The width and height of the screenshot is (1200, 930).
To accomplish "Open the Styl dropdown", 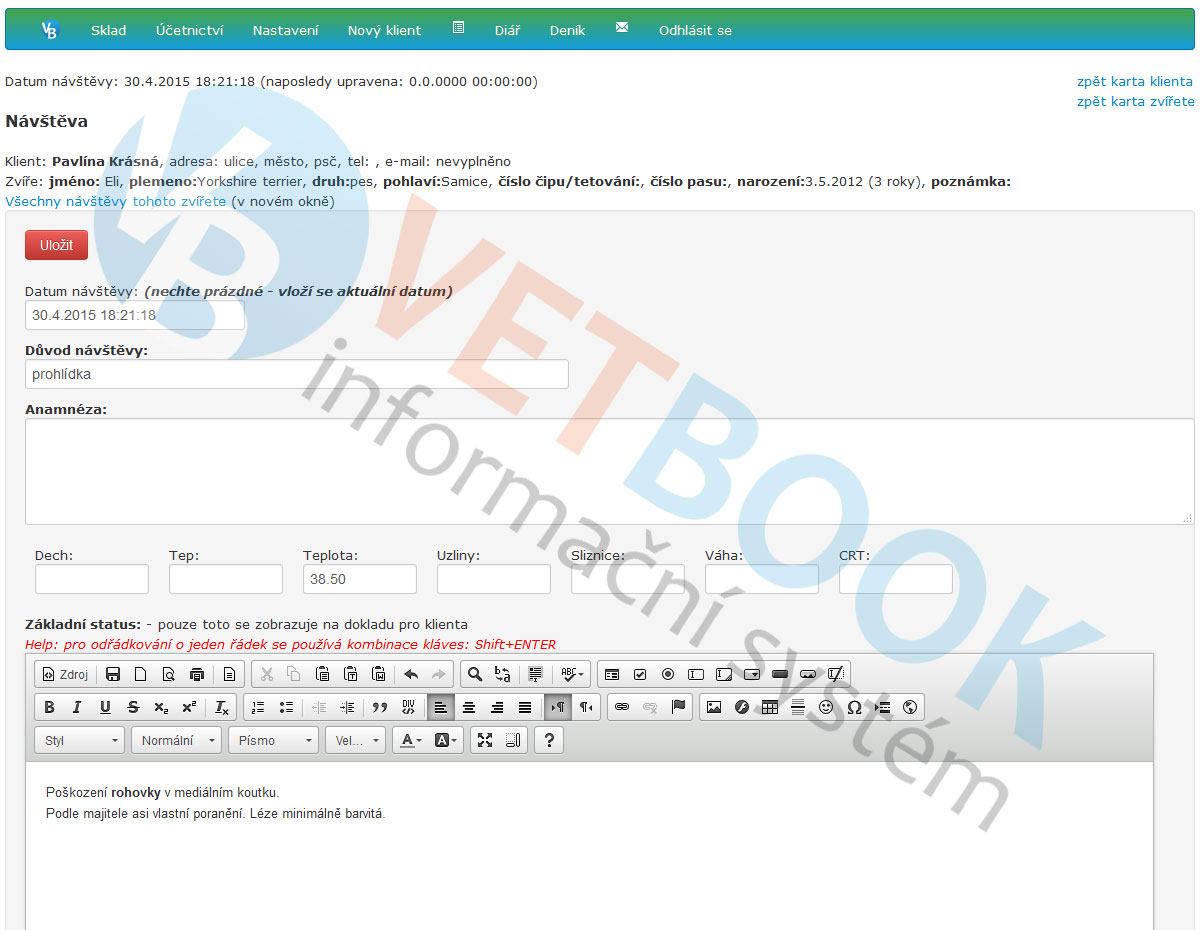I will point(79,741).
